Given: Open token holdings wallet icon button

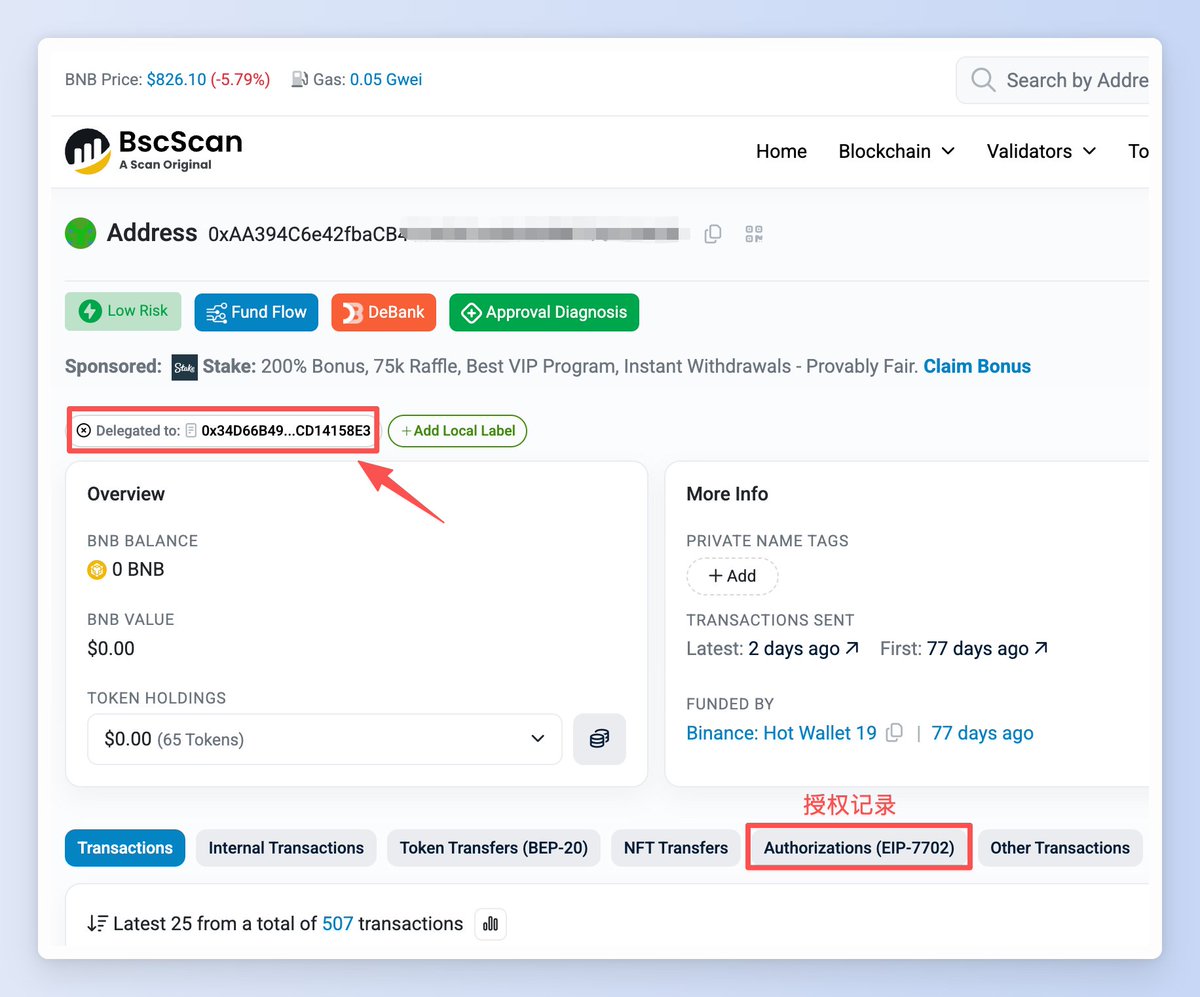Looking at the screenshot, I should 599,739.
